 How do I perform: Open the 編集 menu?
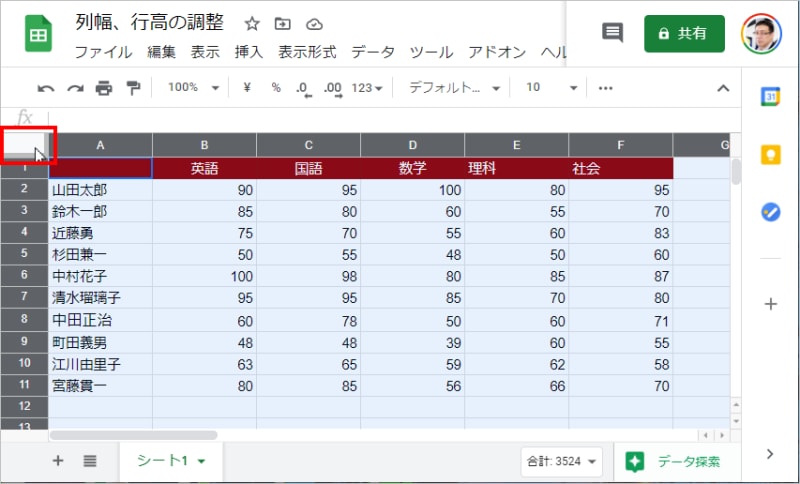pyautogui.click(x=161, y=53)
